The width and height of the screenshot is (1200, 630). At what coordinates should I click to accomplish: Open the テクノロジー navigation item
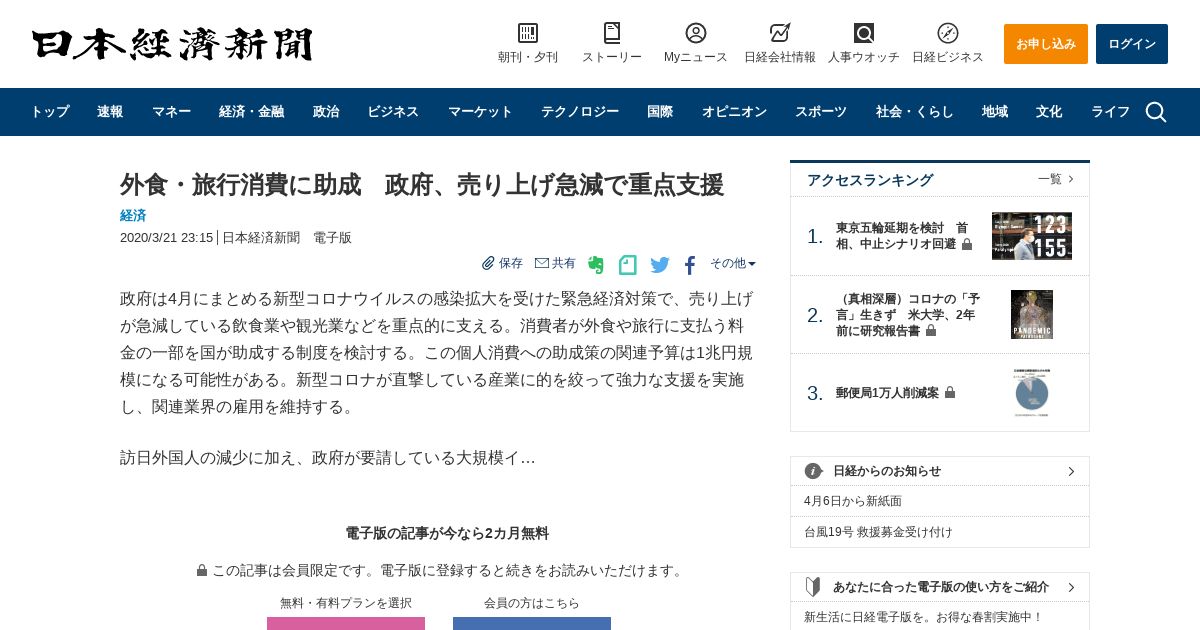coord(580,112)
